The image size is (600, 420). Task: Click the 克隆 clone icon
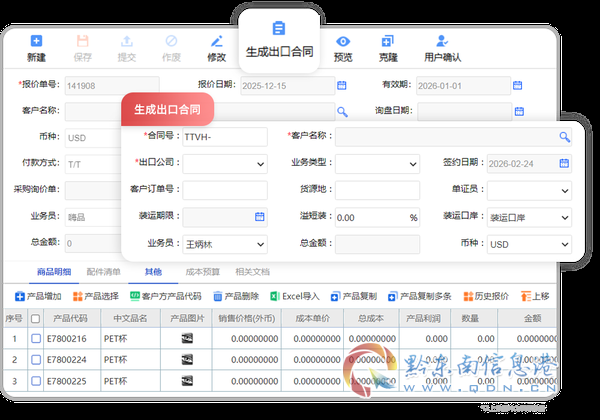[388, 41]
